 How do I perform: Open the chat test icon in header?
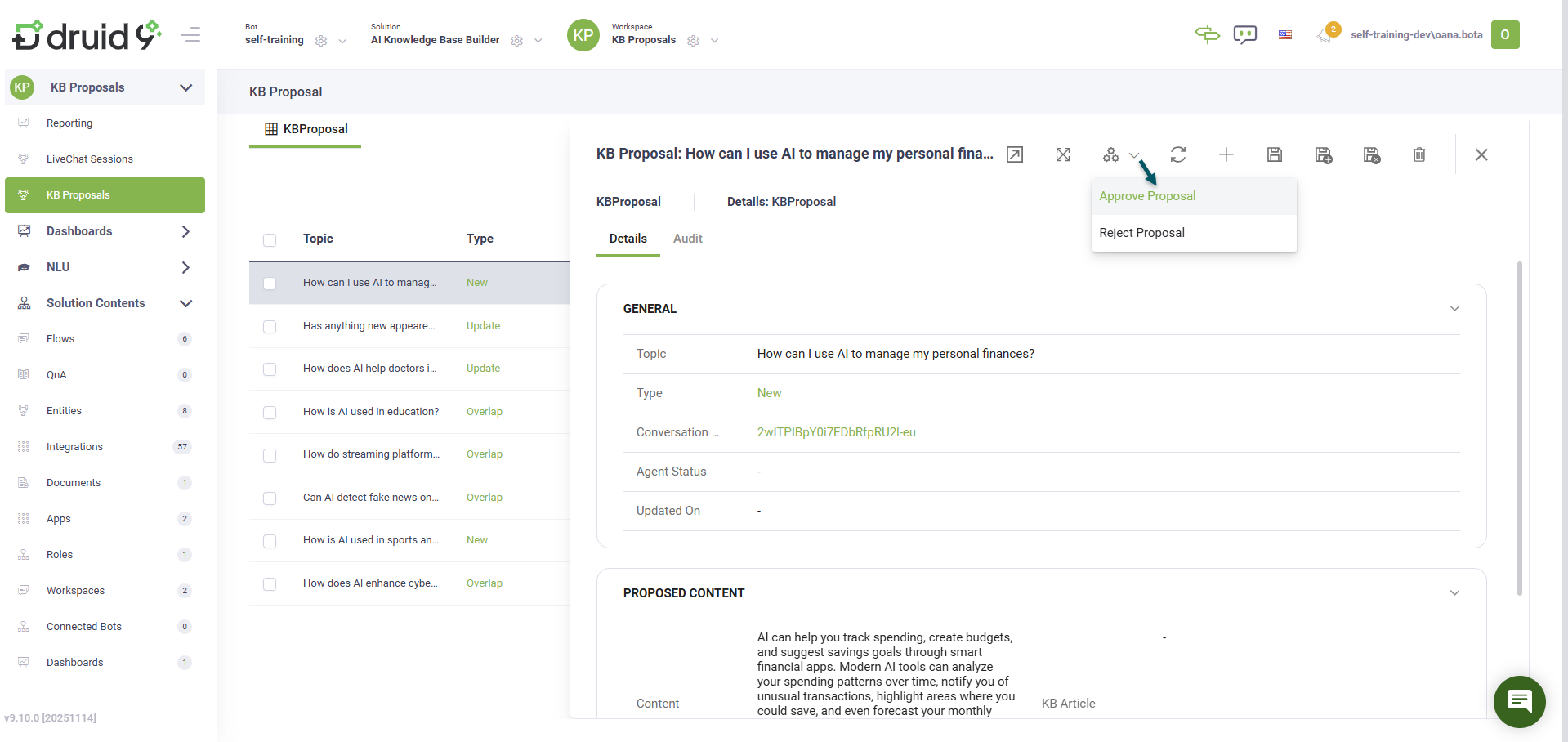[1244, 34]
